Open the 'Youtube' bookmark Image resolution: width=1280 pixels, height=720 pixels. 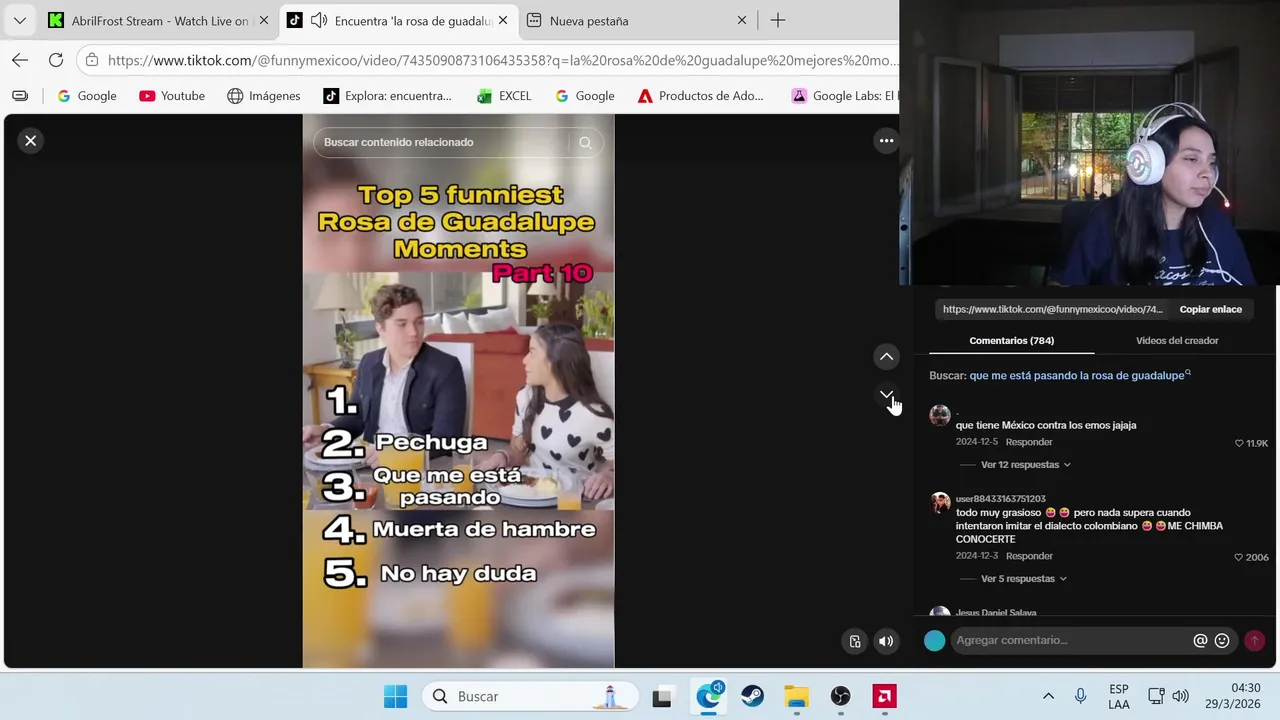(x=172, y=96)
